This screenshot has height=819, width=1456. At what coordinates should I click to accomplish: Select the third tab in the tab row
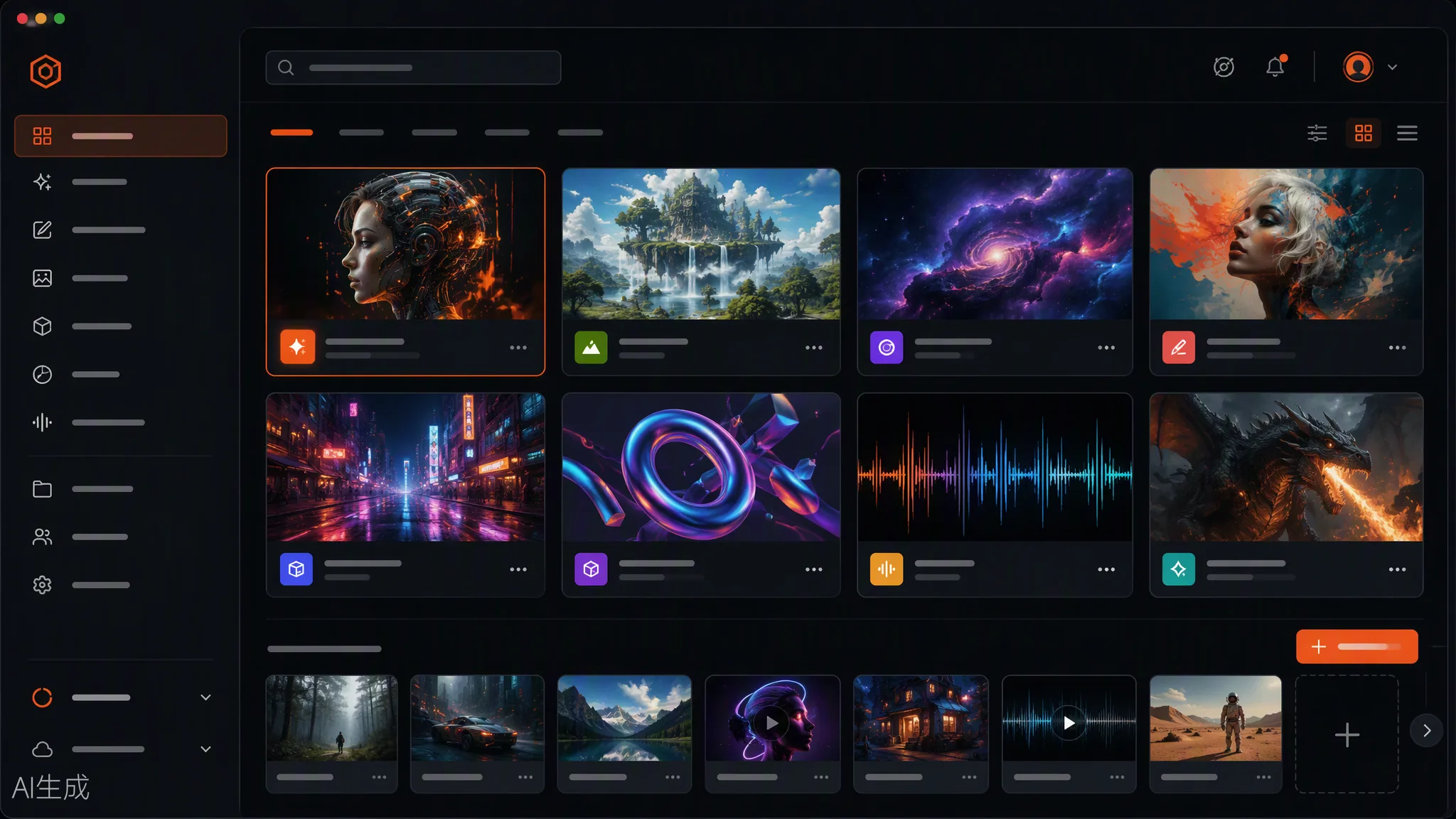[434, 132]
